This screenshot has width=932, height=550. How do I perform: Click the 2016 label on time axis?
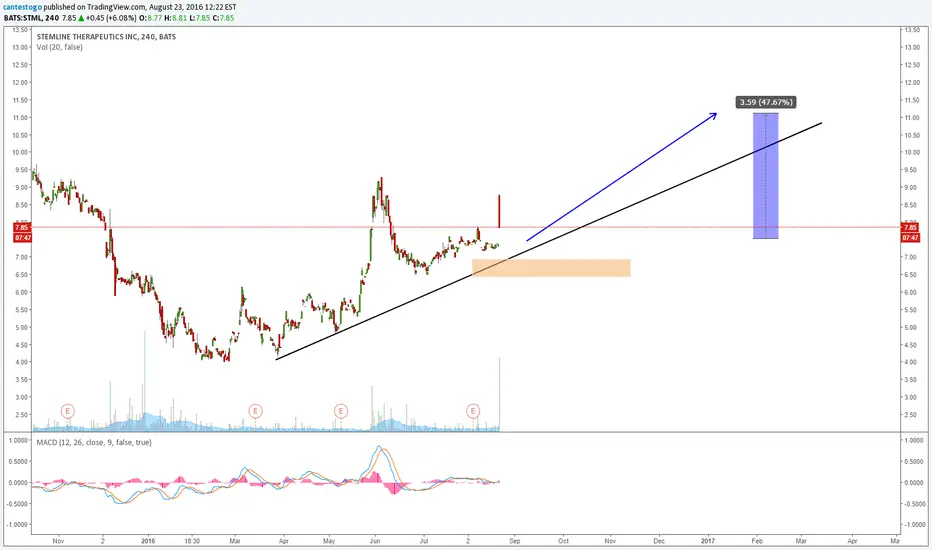[148, 541]
